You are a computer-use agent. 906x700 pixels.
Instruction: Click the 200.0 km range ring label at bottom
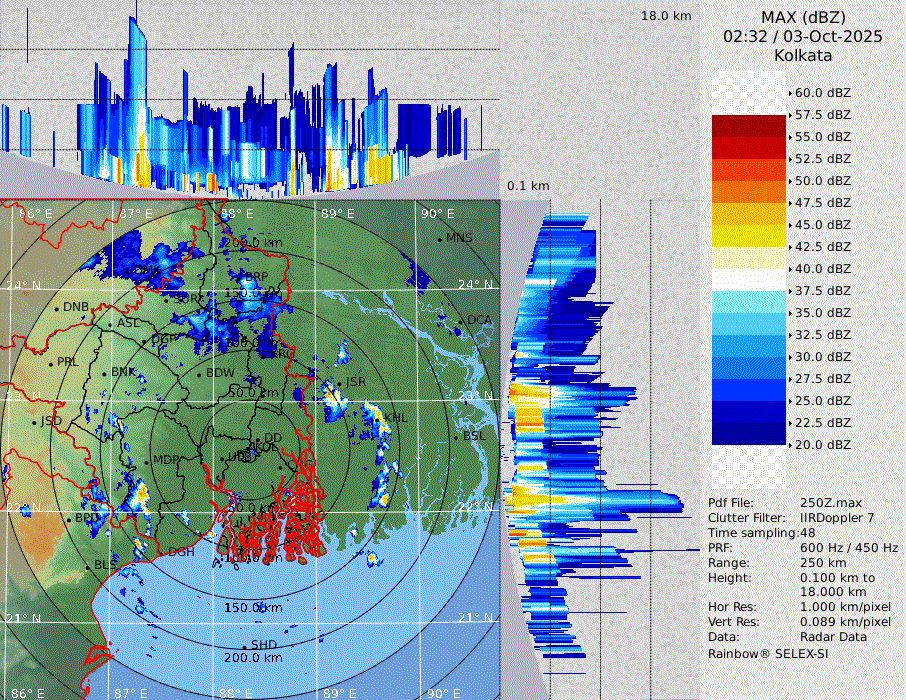tap(252, 658)
